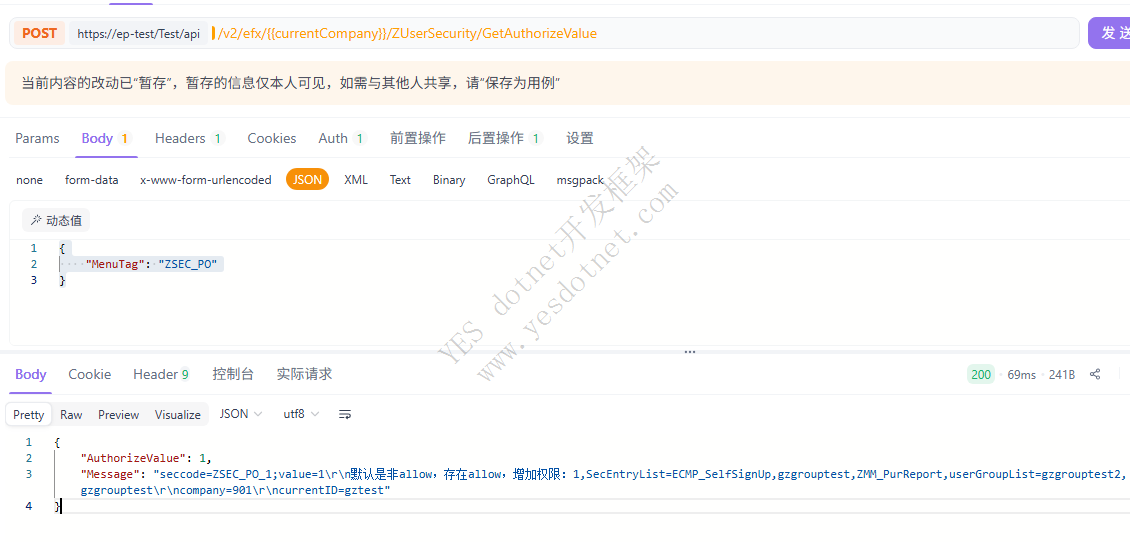Viewport: 1130px width, 542px height.
Task: Switch to request Headers tab
Action: point(190,138)
